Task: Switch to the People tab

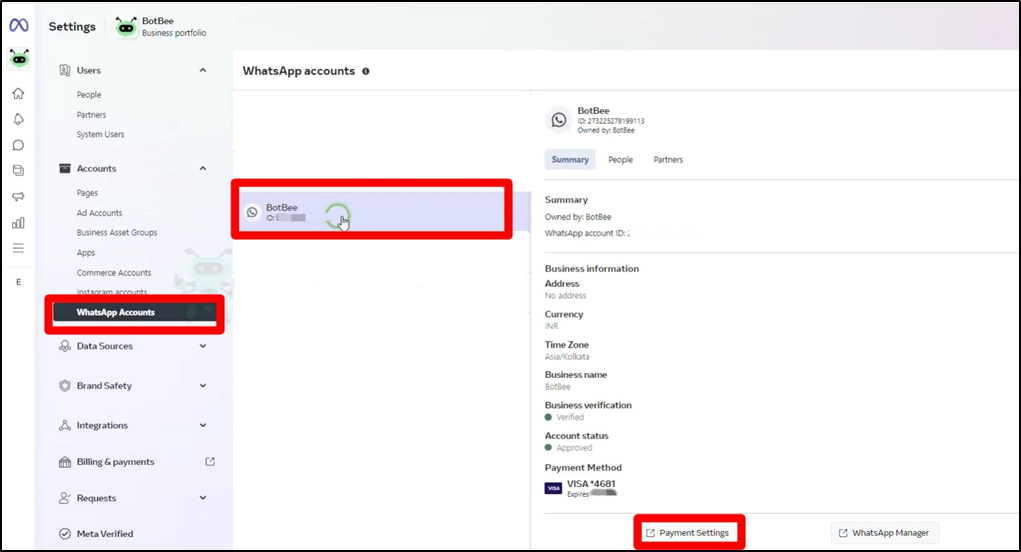Action: pos(620,160)
